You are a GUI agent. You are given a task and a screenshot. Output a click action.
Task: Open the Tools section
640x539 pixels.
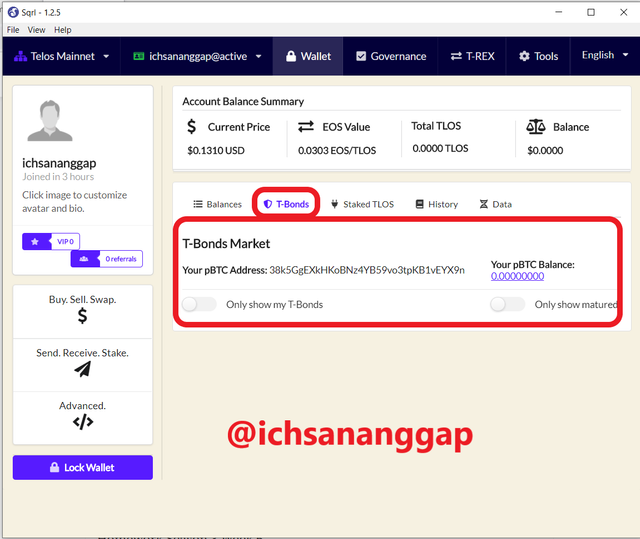coord(538,56)
